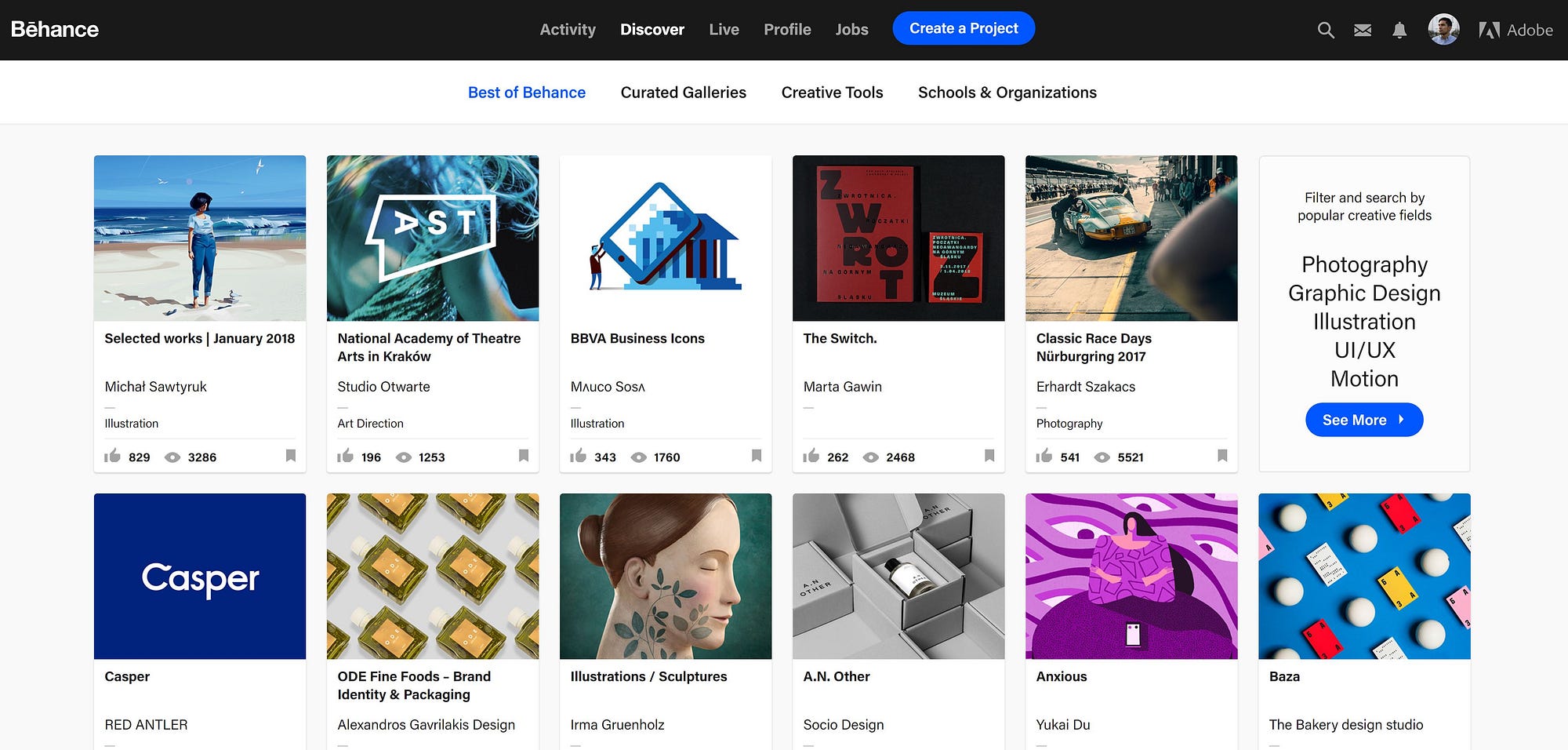Click views eye icon on Selected works card
The width and height of the screenshot is (1568, 750).
172,457
